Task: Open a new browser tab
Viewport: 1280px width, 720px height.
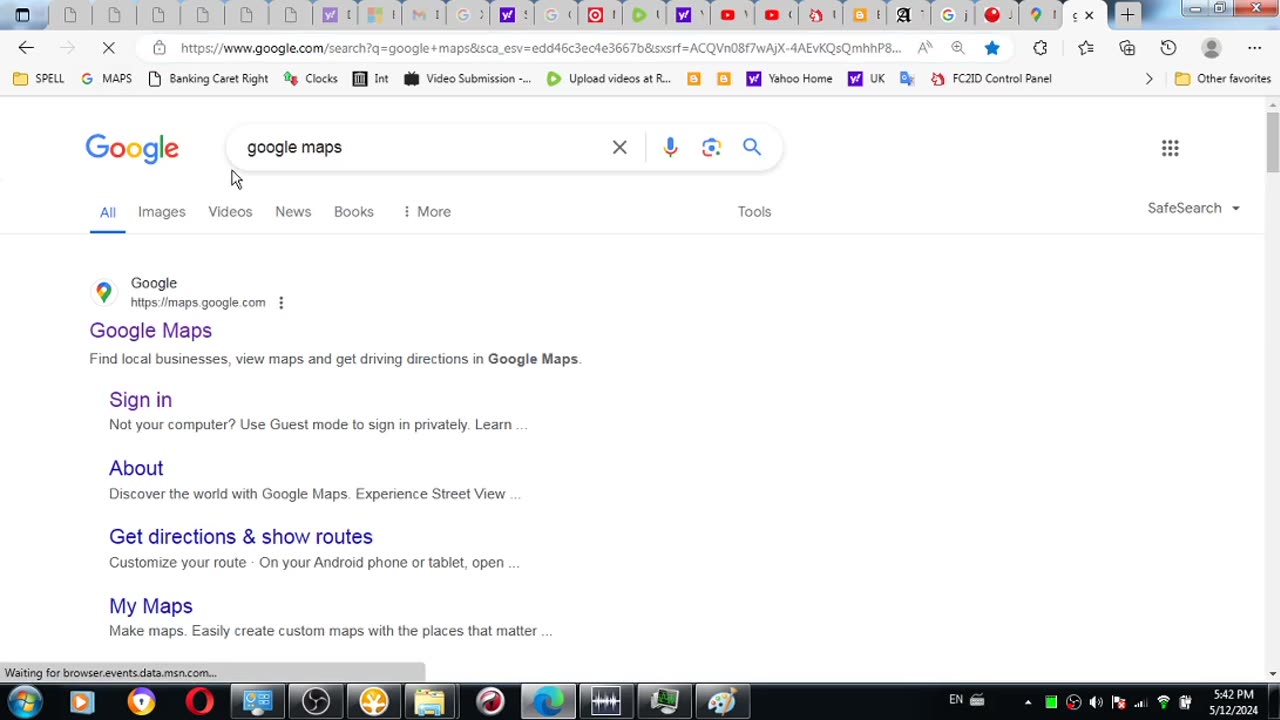Action: click(x=1127, y=15)
